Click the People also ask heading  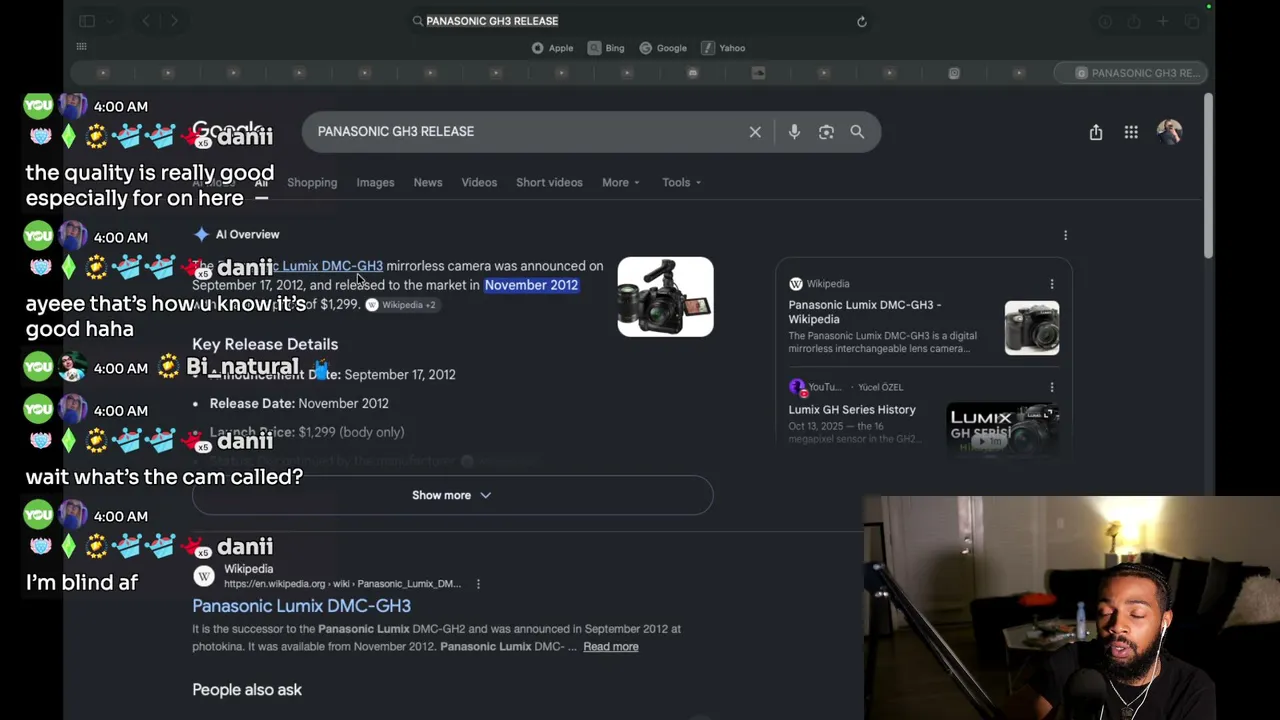247,690
